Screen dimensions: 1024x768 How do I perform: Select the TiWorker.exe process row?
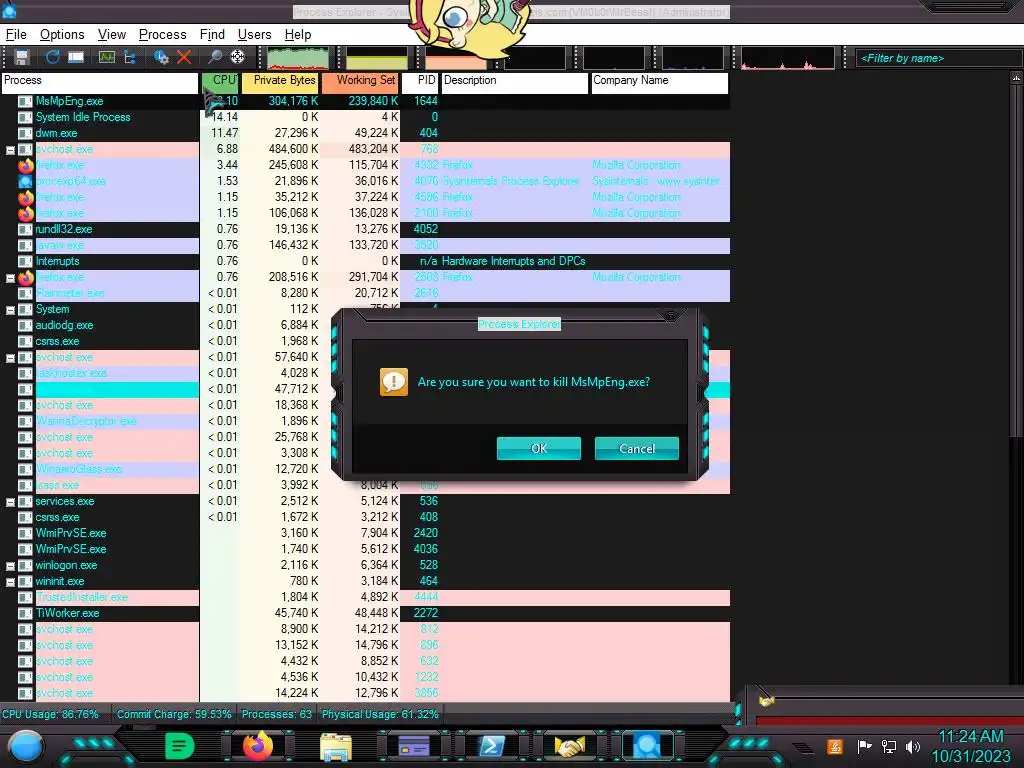(x=365, y=613)
